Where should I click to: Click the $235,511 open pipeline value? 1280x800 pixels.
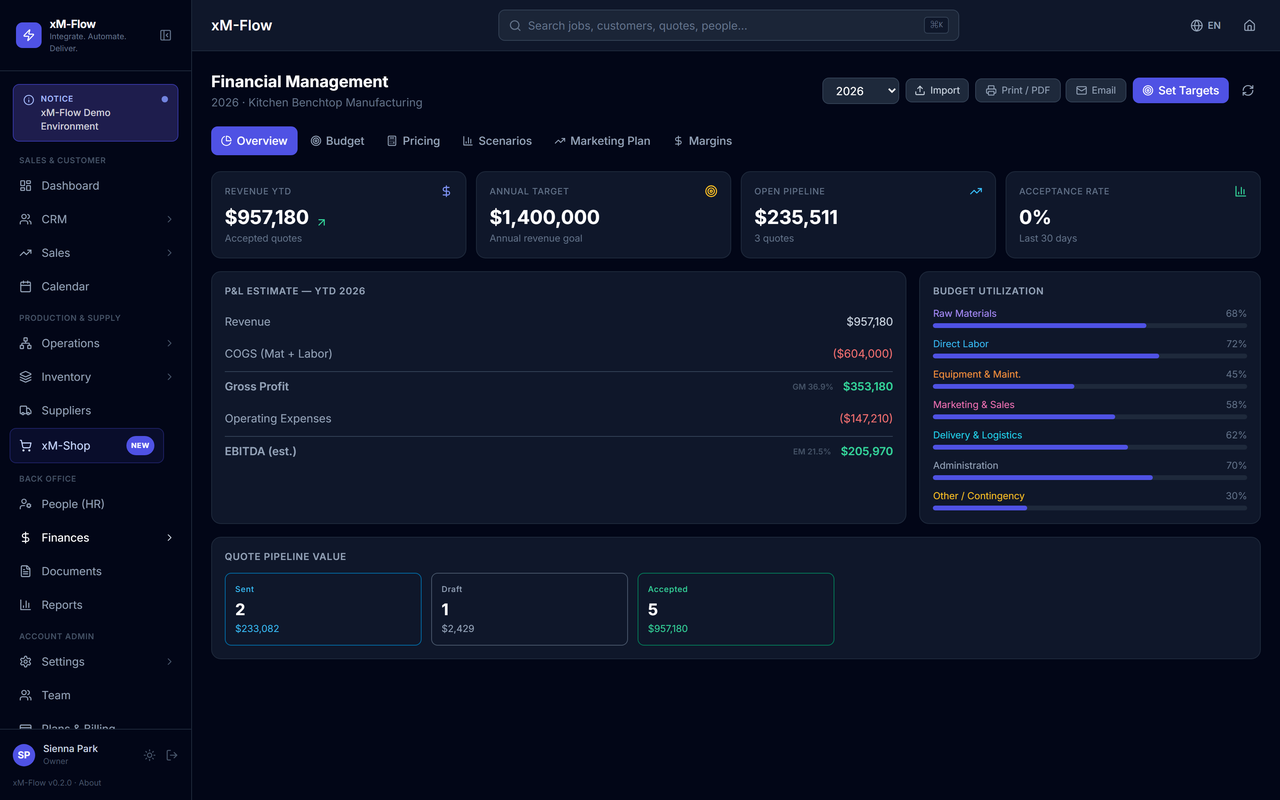(796, 217)
